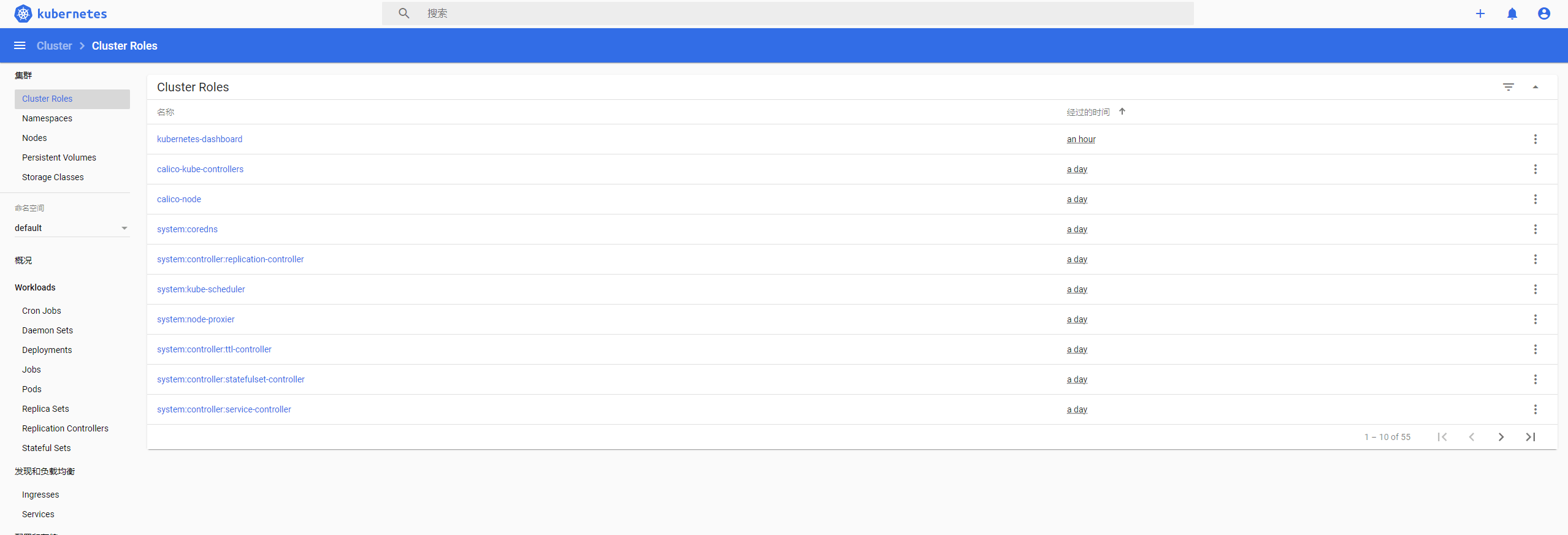Click the search input field
The width and height of the screenshot is (1568, 535).
pos(787,13)
